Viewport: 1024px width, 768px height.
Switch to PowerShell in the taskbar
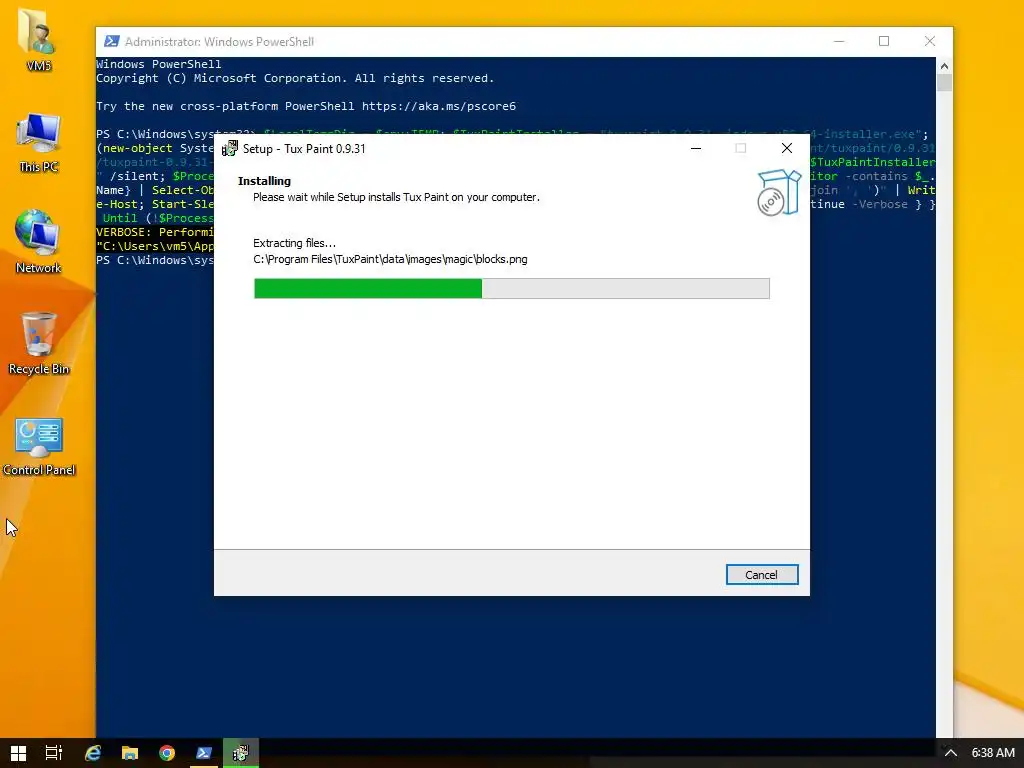204,753
